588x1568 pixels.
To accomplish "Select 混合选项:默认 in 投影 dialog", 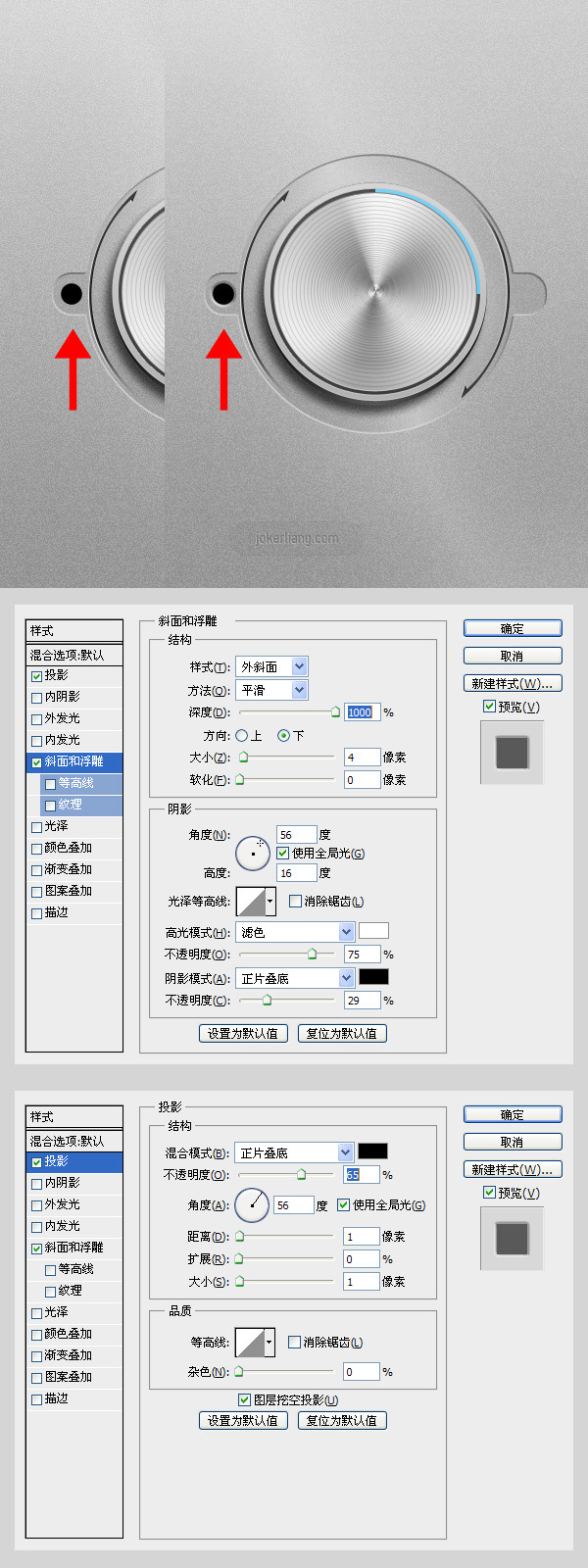I will (74, 1141).
